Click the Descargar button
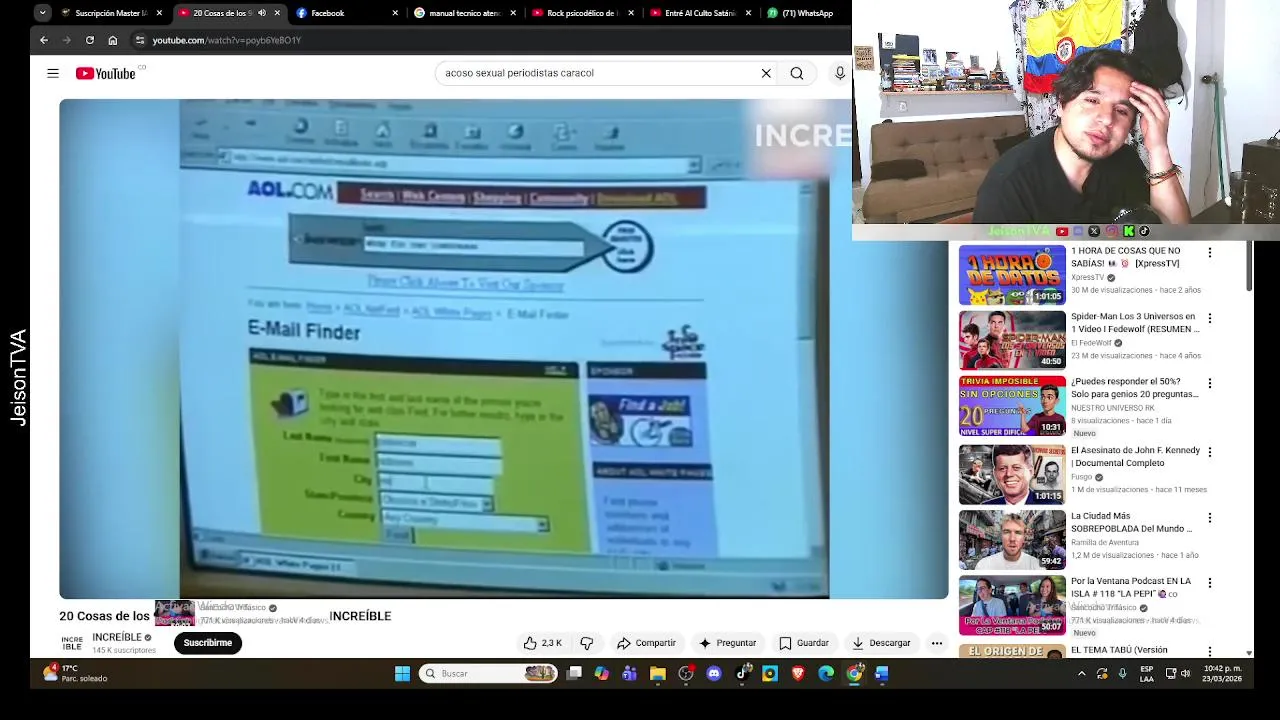This screenshot has width=1280, height=720. click(881, 643)
